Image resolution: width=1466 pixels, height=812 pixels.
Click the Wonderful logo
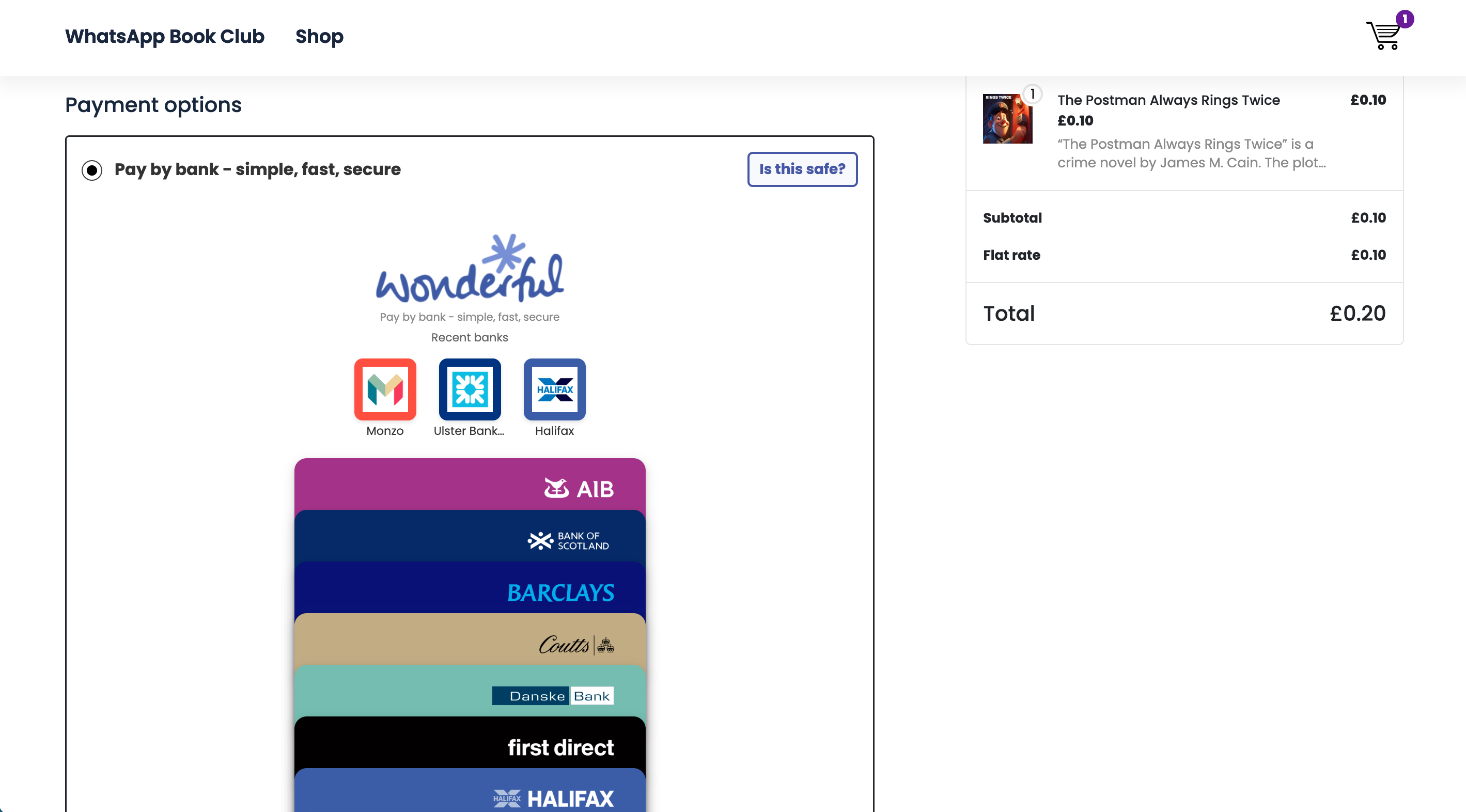470,270
